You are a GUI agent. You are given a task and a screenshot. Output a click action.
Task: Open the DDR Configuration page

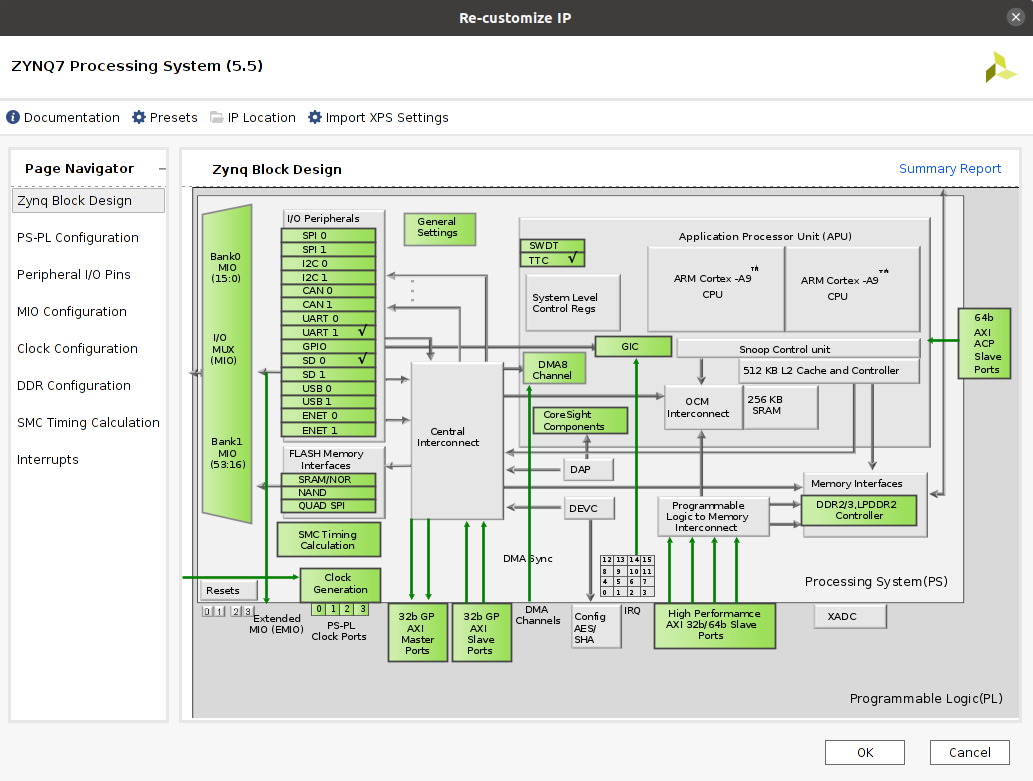74,386
